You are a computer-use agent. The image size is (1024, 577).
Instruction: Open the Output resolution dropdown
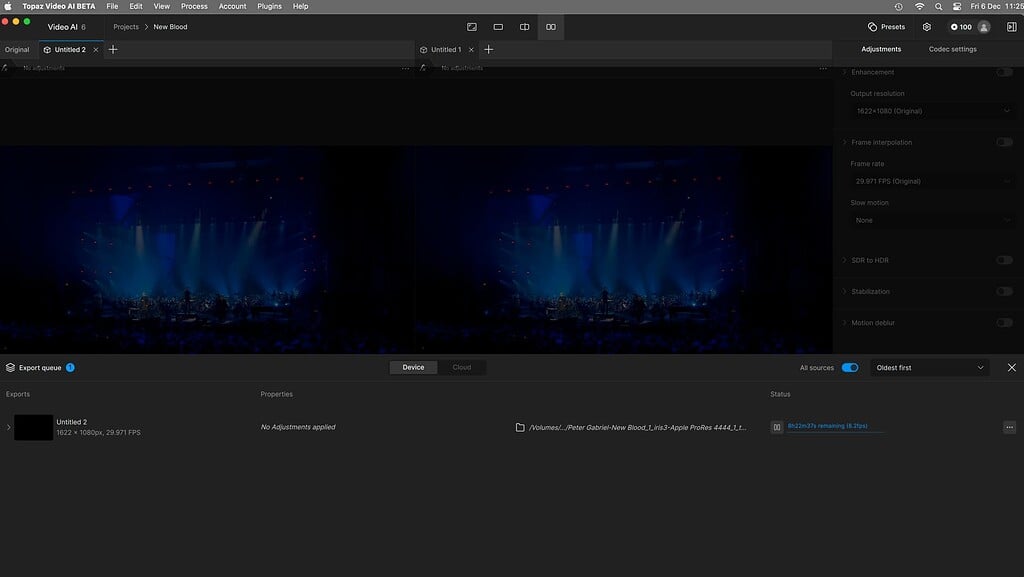point(929,110)
